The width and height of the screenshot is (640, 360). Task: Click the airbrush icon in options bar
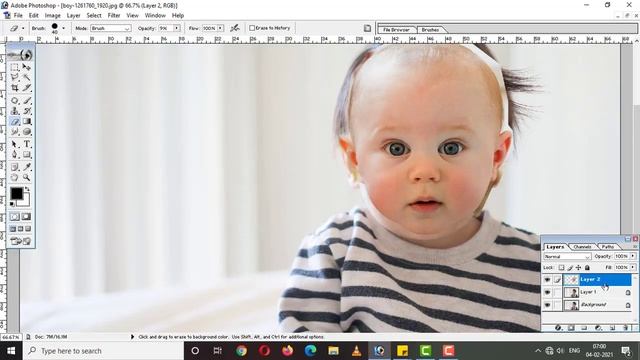[x=235, y=28]
